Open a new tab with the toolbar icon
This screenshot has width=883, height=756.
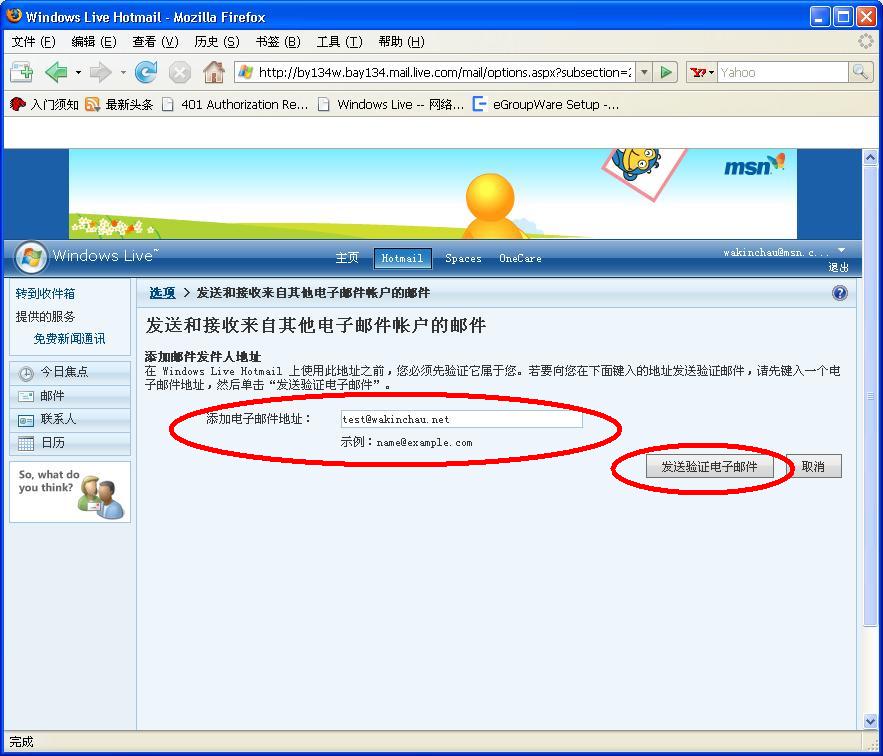pos(21,72)
